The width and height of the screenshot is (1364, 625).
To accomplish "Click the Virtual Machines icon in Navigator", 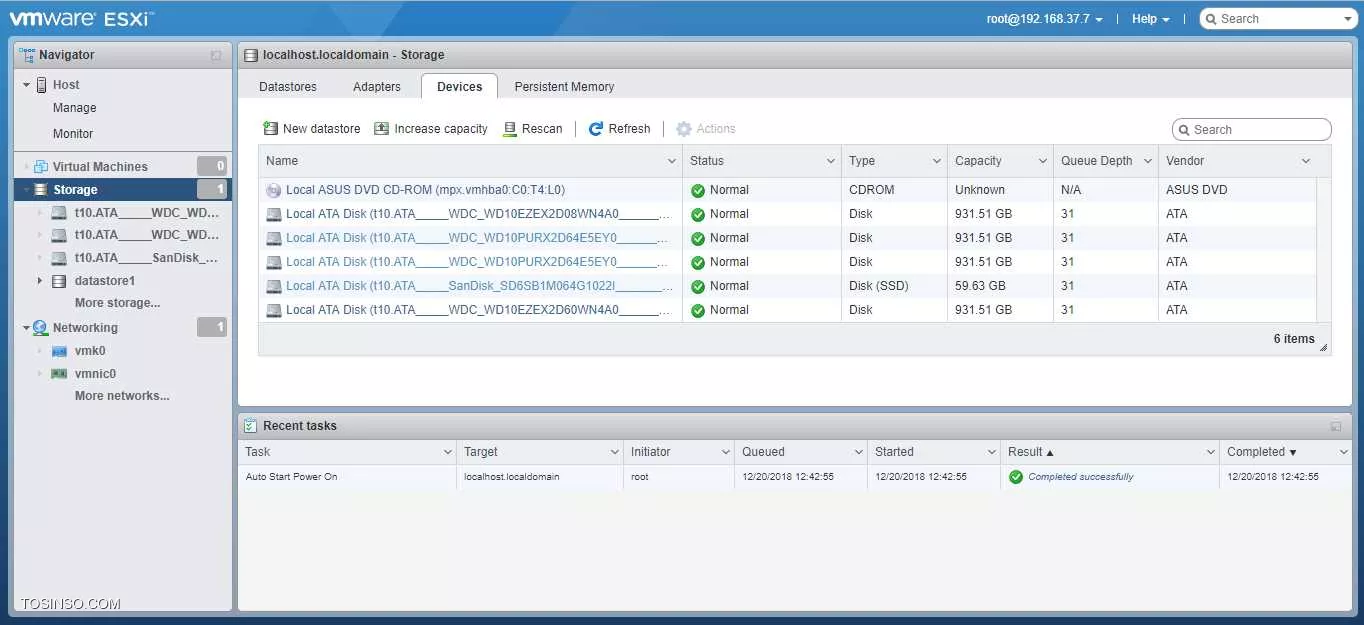I will [41, 167].
